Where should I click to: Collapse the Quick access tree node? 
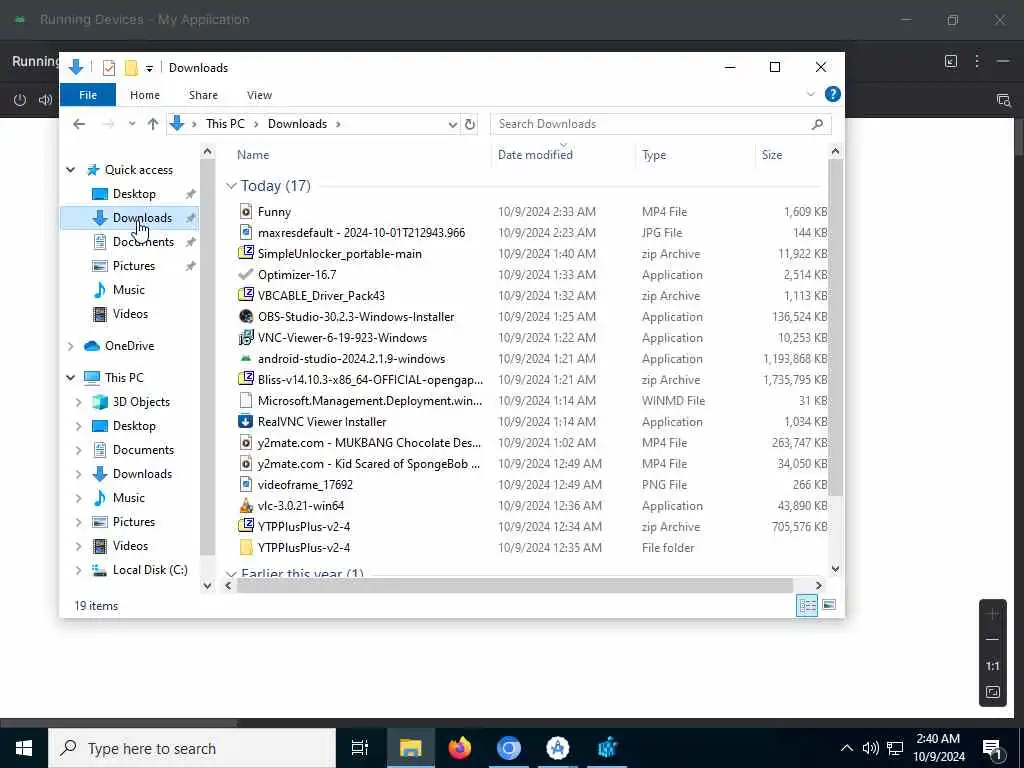coord(71,170)
